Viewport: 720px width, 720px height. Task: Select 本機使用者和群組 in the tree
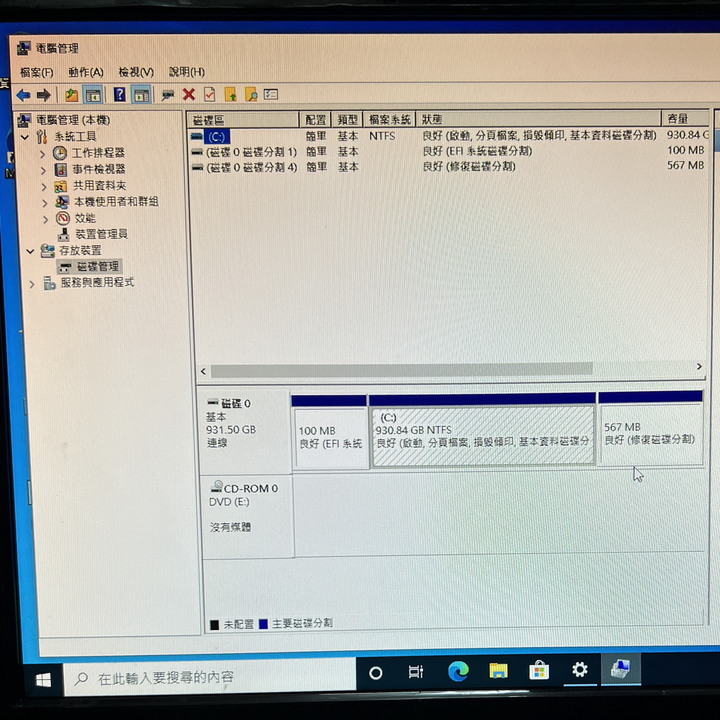pyautogui.click(x=116, y=202)
